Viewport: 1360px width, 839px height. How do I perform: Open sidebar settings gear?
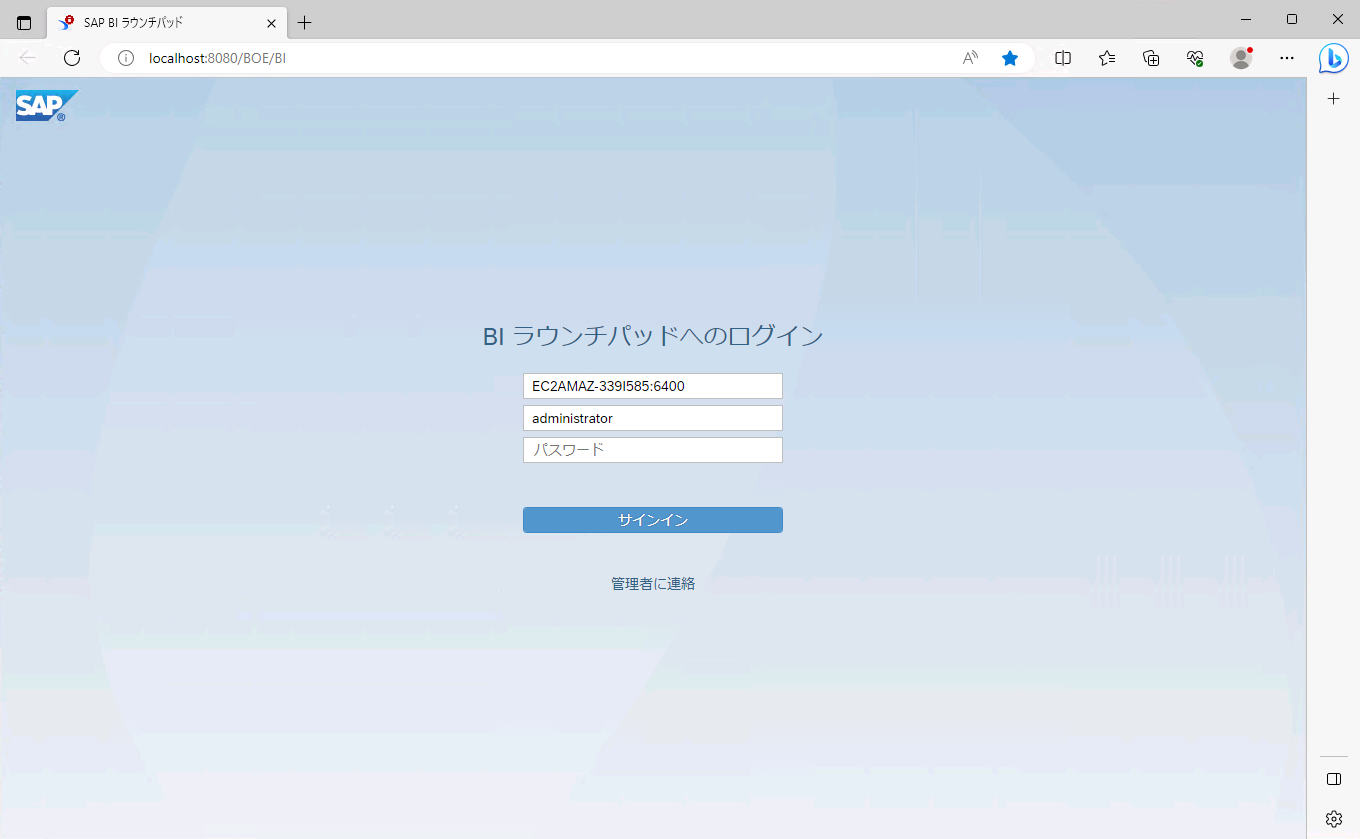[x=1333, y=819]
